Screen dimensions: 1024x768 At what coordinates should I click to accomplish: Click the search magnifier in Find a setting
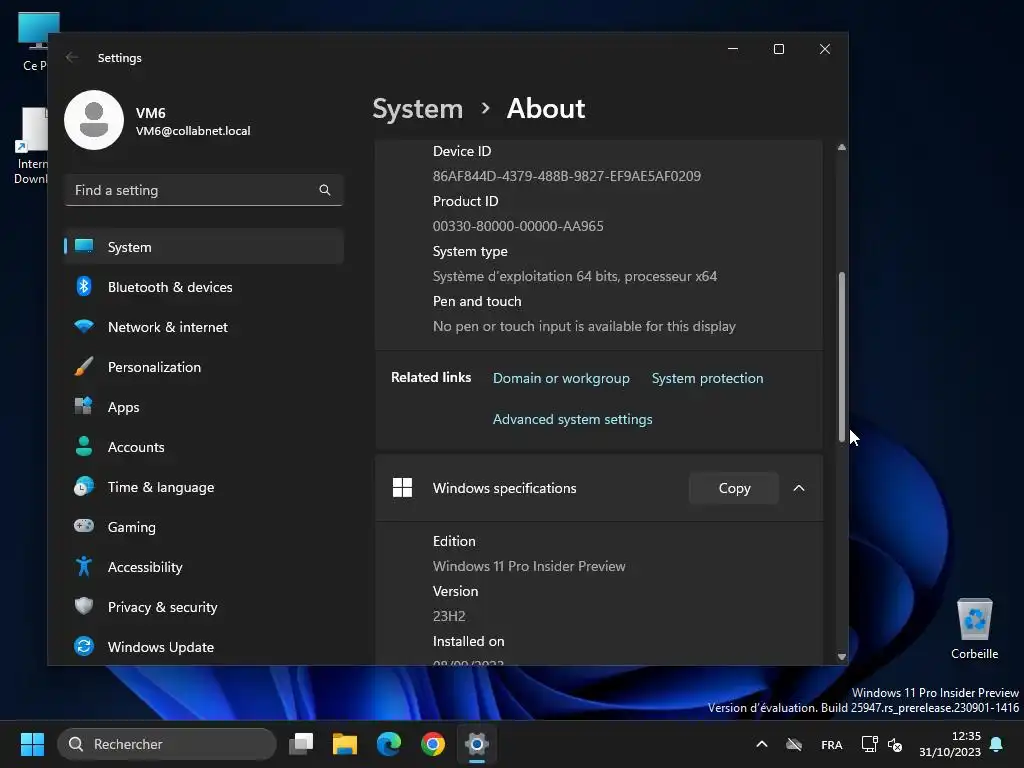click(325, 190)
